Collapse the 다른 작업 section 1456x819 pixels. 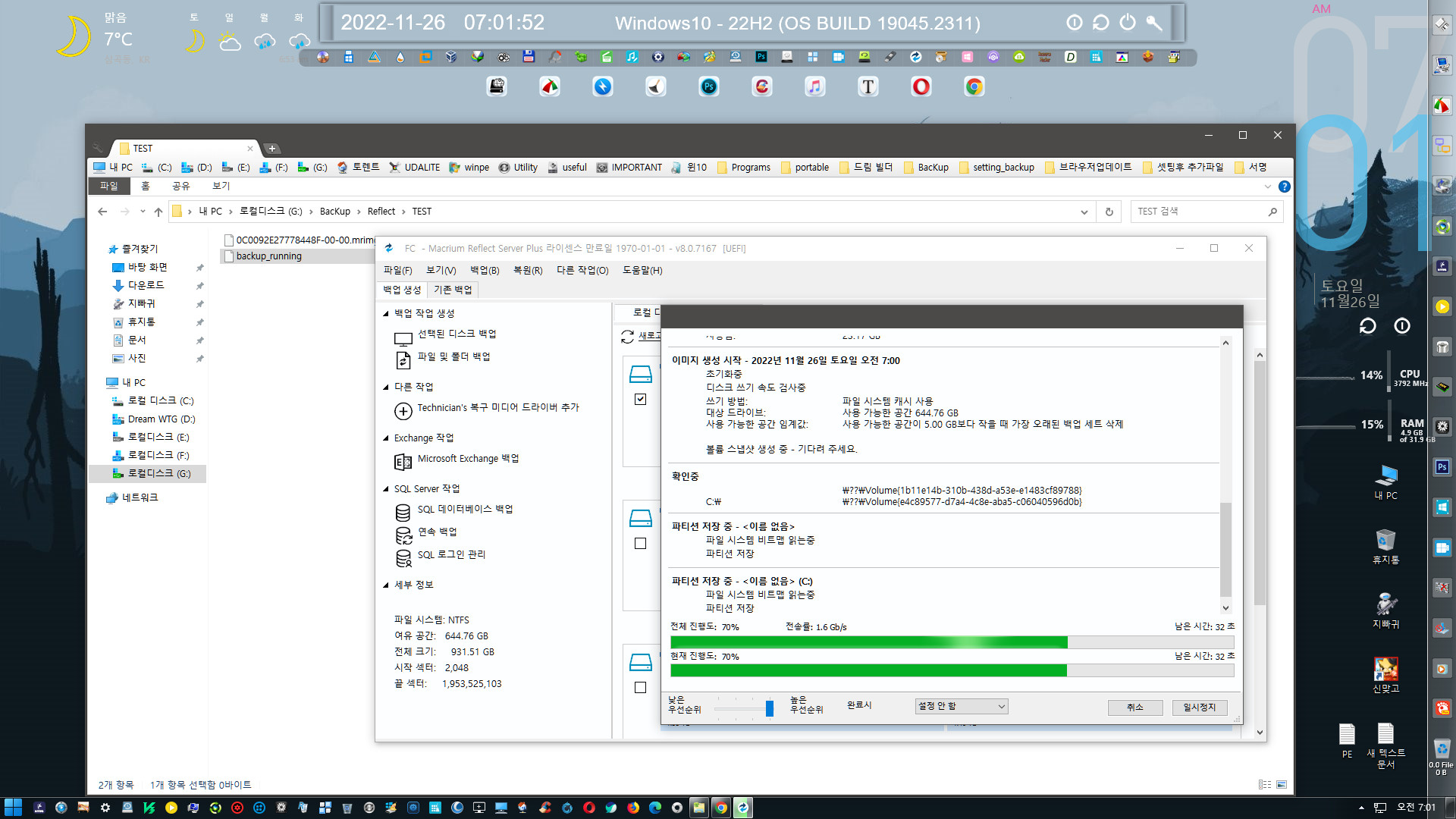point(386,387)
